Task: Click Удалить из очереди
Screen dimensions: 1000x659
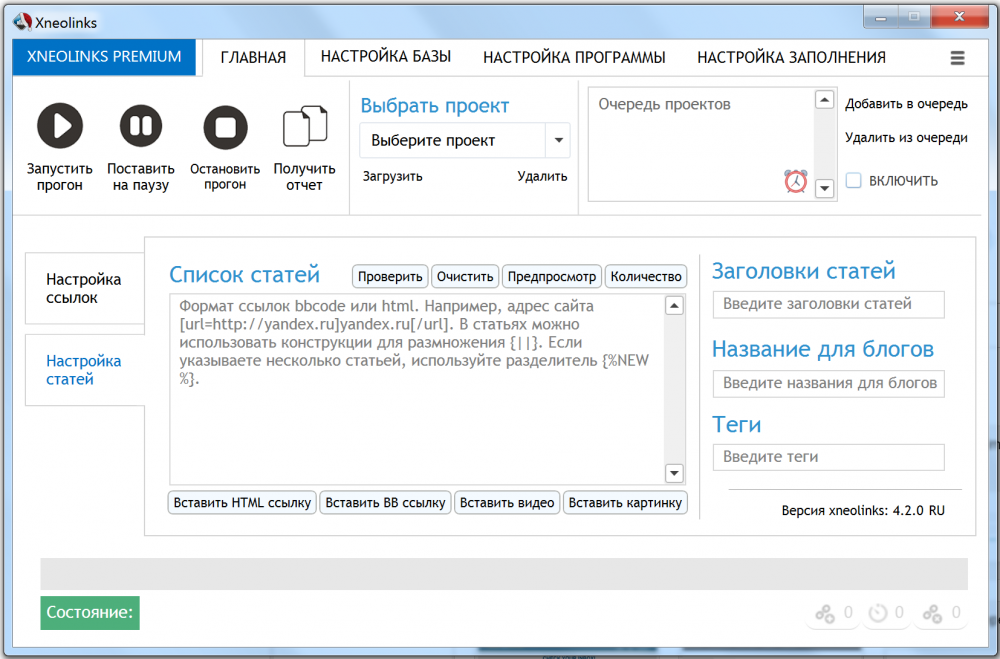Action: pyautogui.click(x=906, y=138)
